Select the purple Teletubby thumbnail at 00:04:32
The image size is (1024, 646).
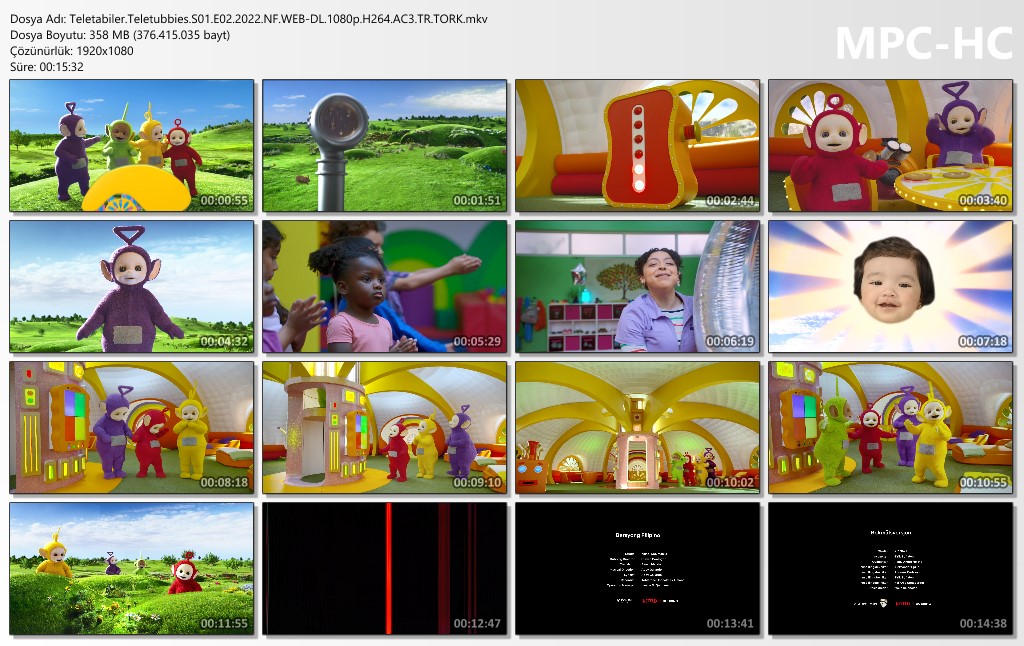131,287
